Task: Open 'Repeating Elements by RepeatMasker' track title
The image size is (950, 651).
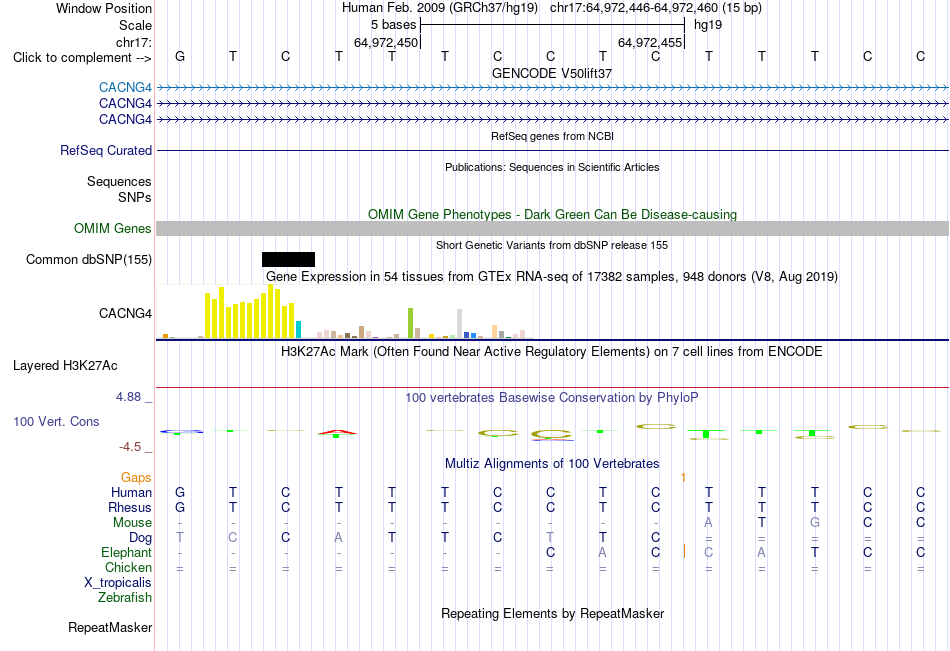Action: (x=552, y=613)
